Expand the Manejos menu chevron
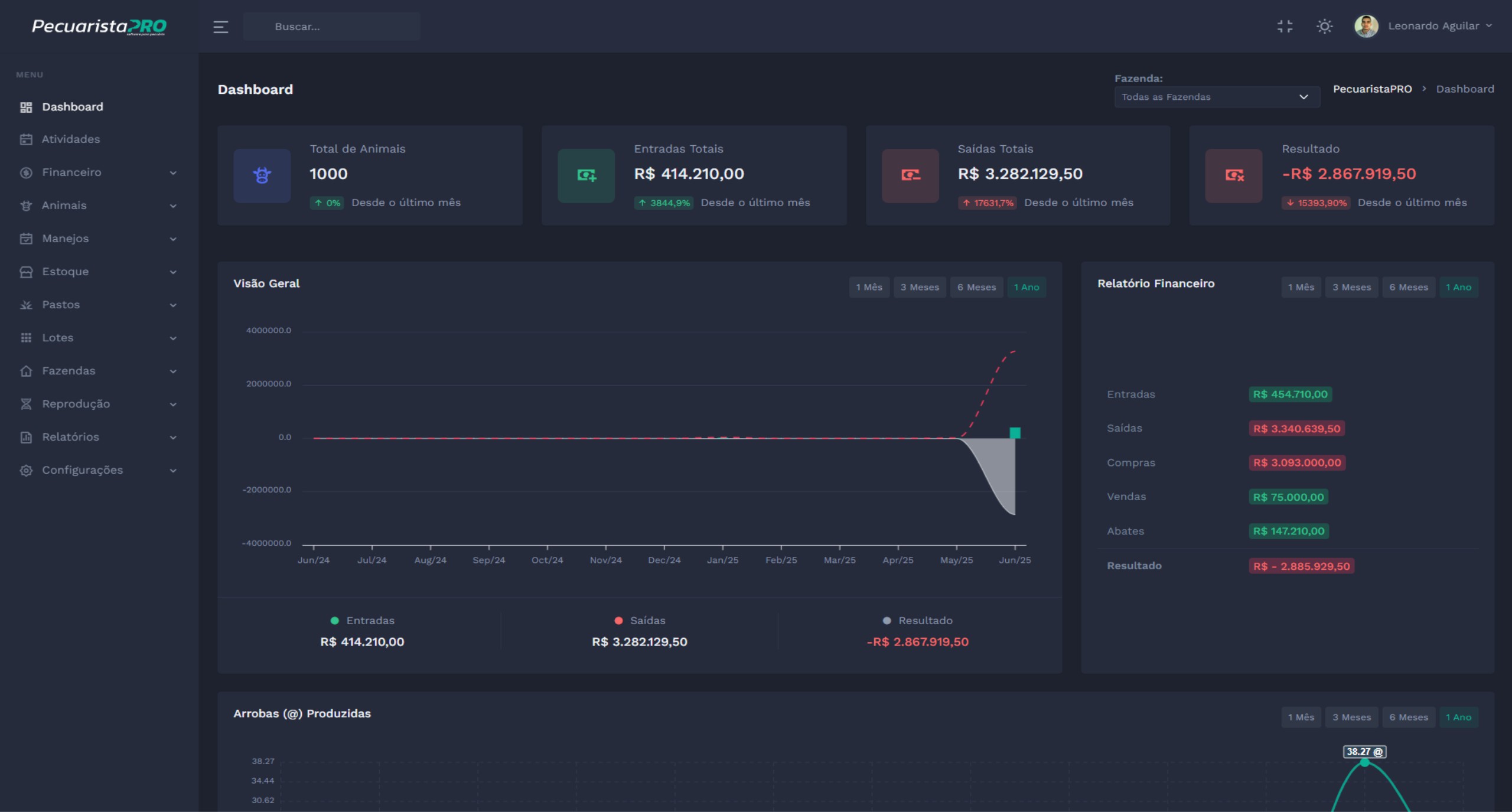The height and width of the screenshot is (812, 1512). tap(173, 239)
